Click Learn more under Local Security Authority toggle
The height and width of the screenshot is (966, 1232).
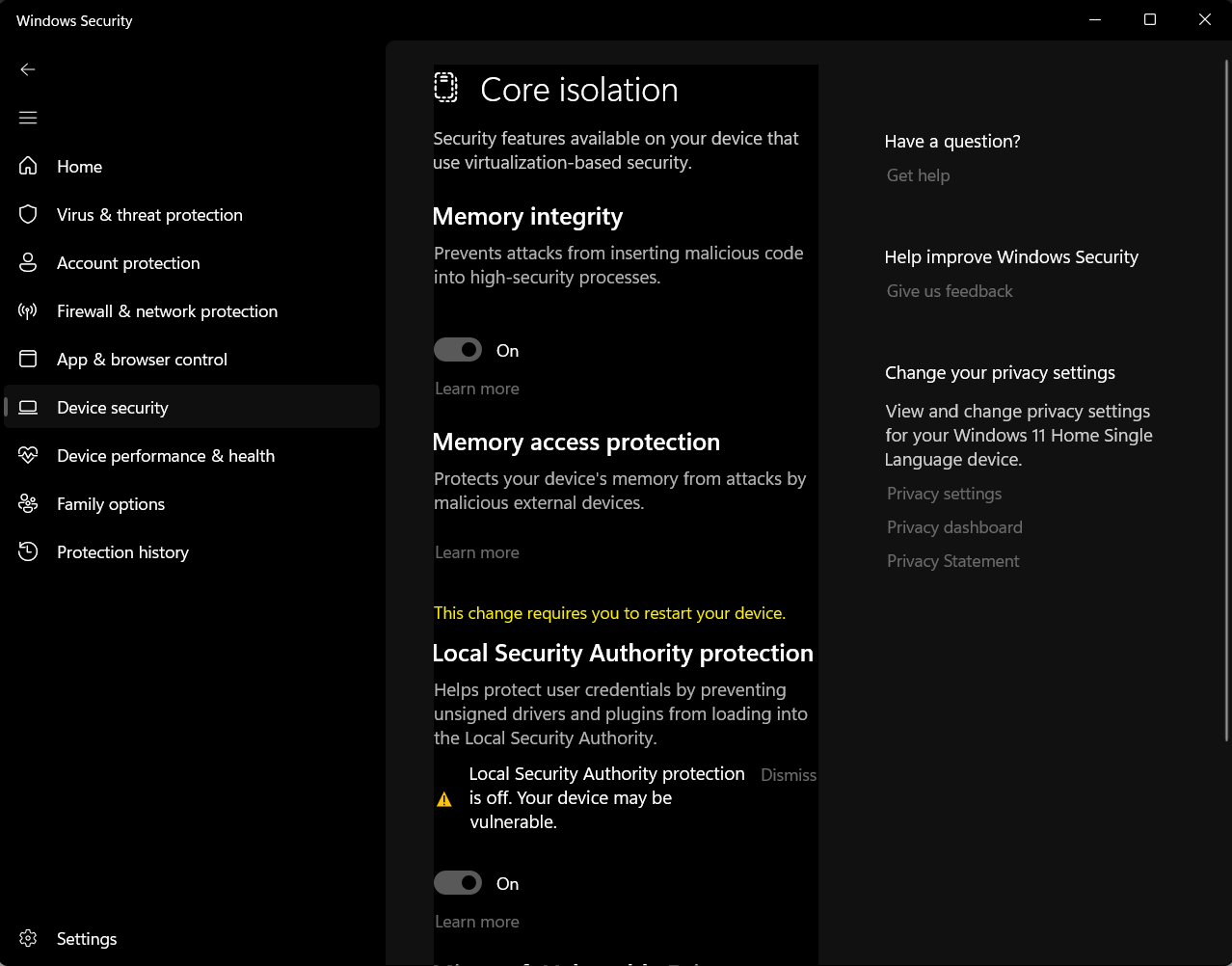477,922
